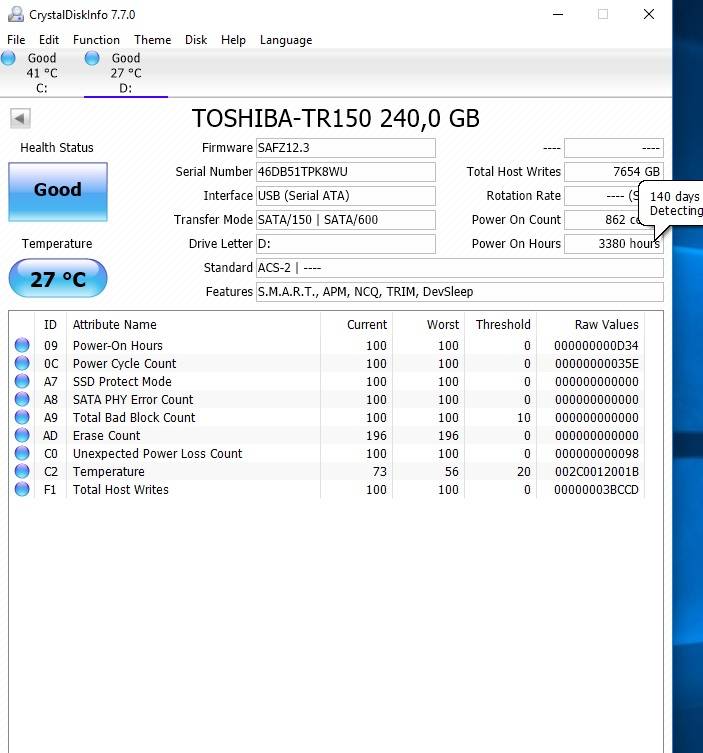Image resolution: width=703 pixels, height=753 pixels.
Task: Click the Total Bad Block Count orb
Action: (x=22, y=418)
